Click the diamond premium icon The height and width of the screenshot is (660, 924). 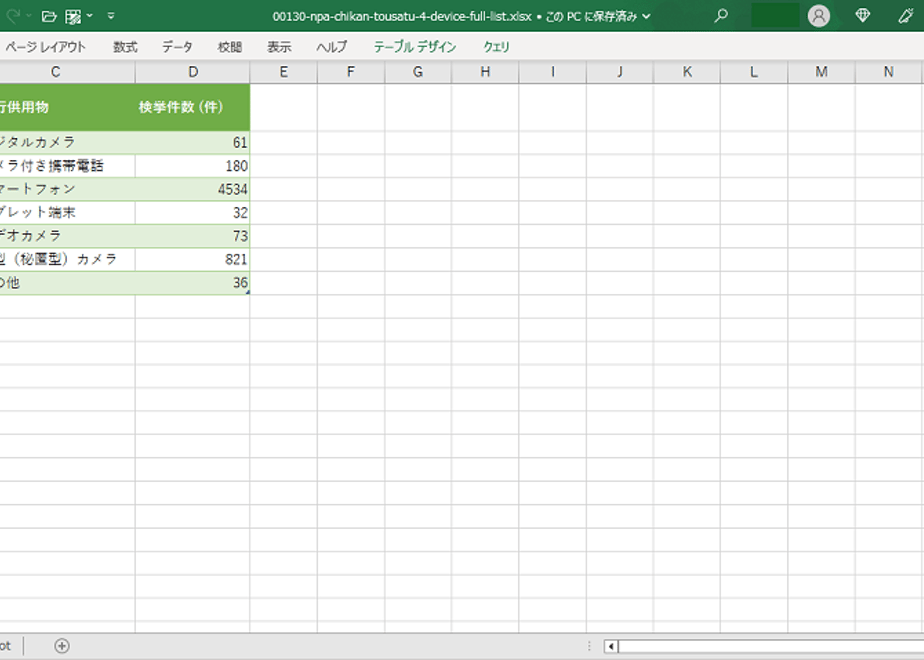coord(863,16)
